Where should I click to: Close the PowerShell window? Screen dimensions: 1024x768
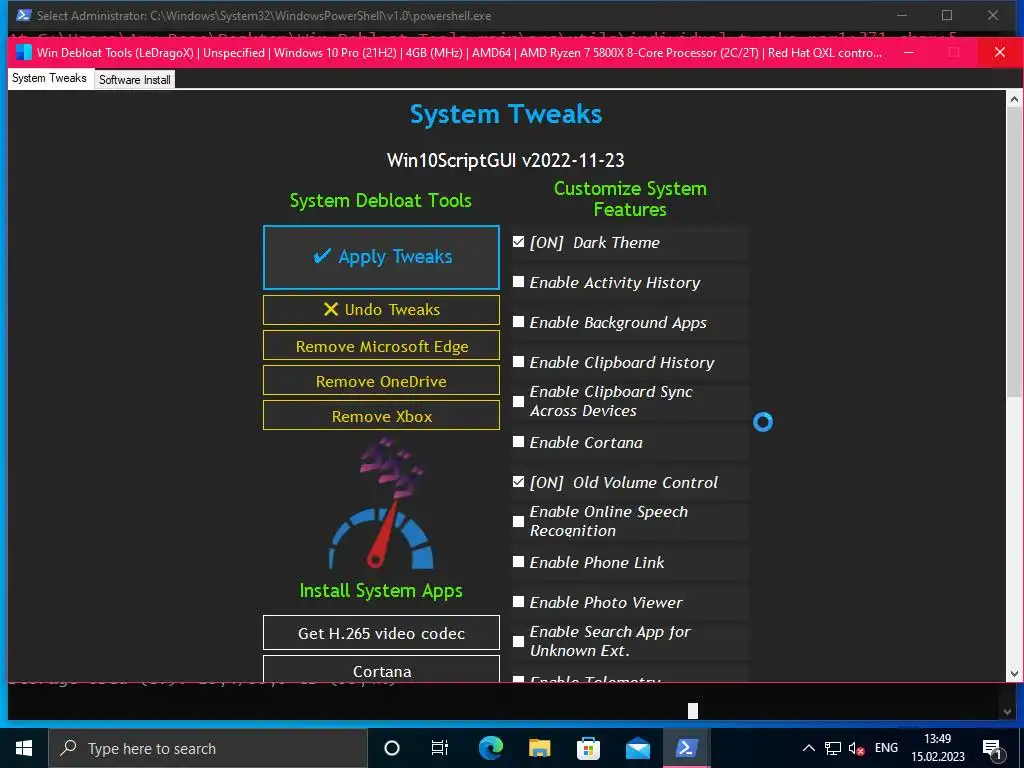point(993,15)
